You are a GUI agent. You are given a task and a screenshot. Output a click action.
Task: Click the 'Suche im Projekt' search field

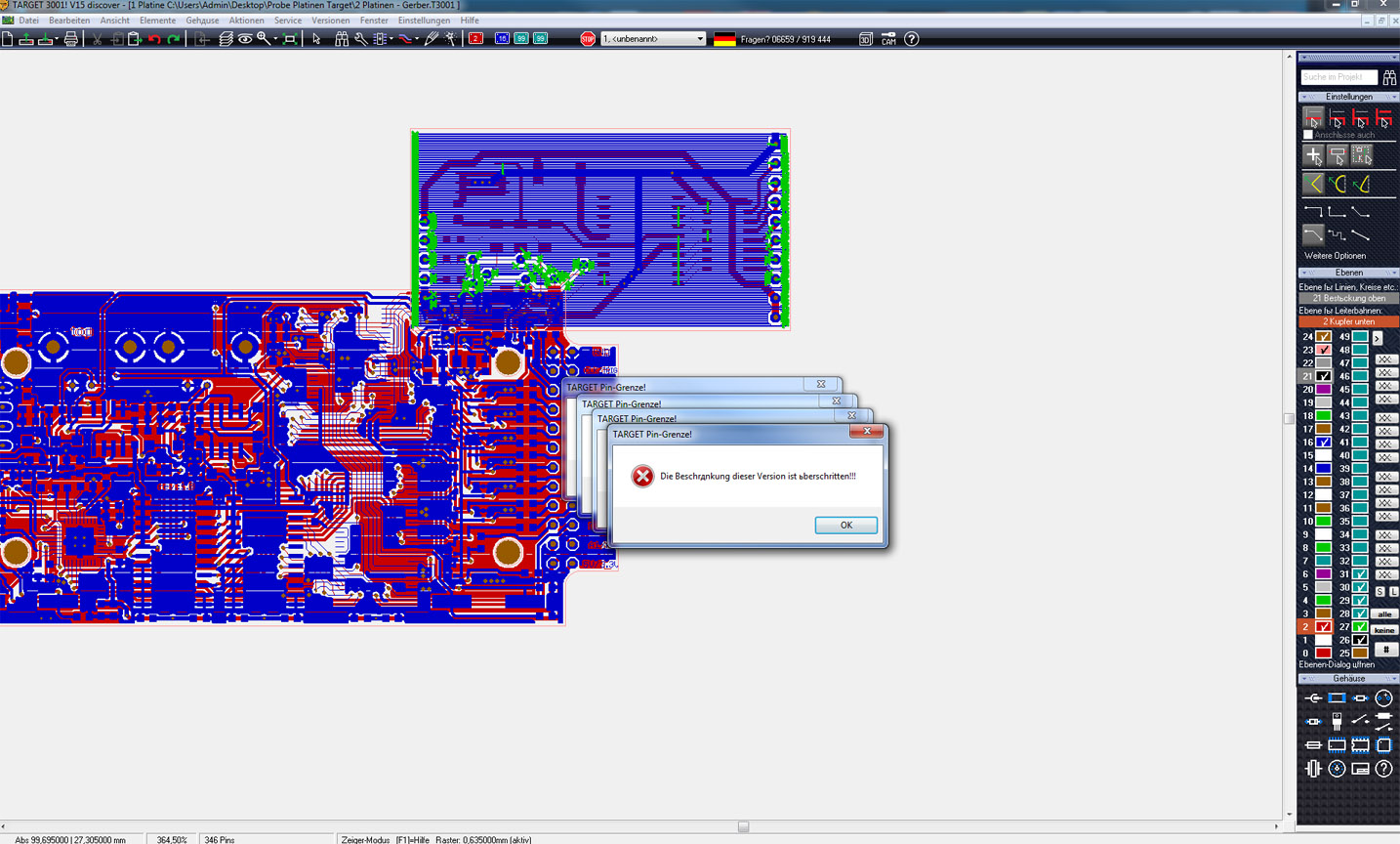(1338, 77)
